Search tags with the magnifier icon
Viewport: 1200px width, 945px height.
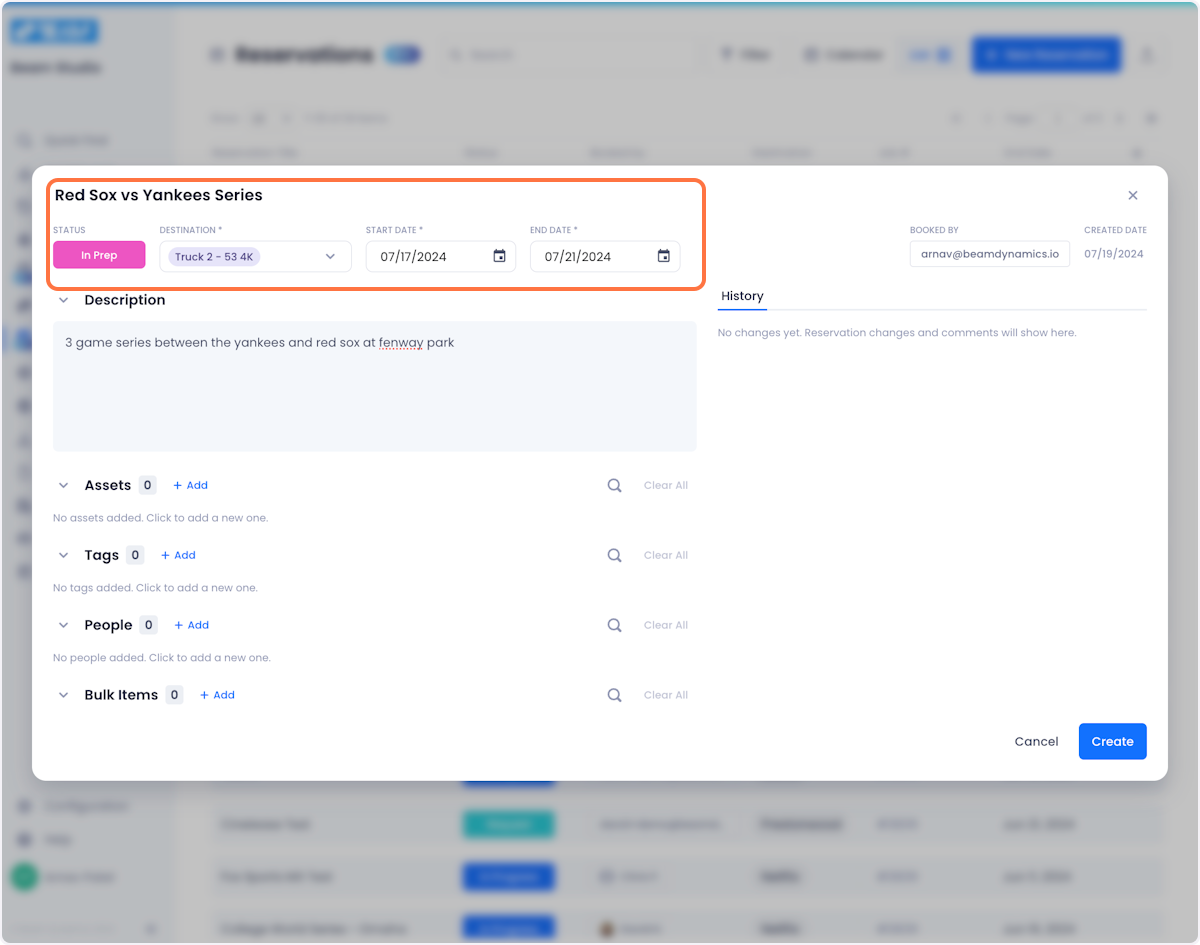click(615, 555)
